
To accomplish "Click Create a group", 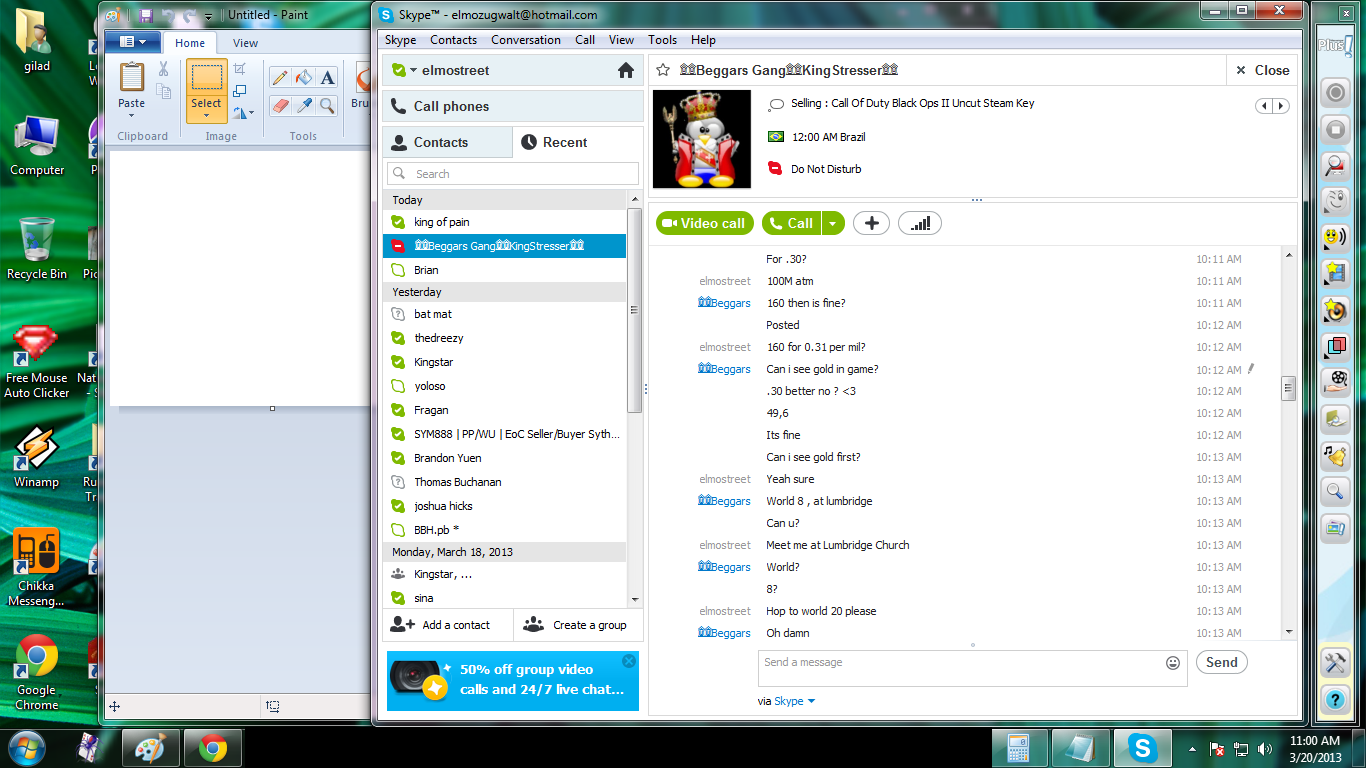I will click(x=579, y=625).
